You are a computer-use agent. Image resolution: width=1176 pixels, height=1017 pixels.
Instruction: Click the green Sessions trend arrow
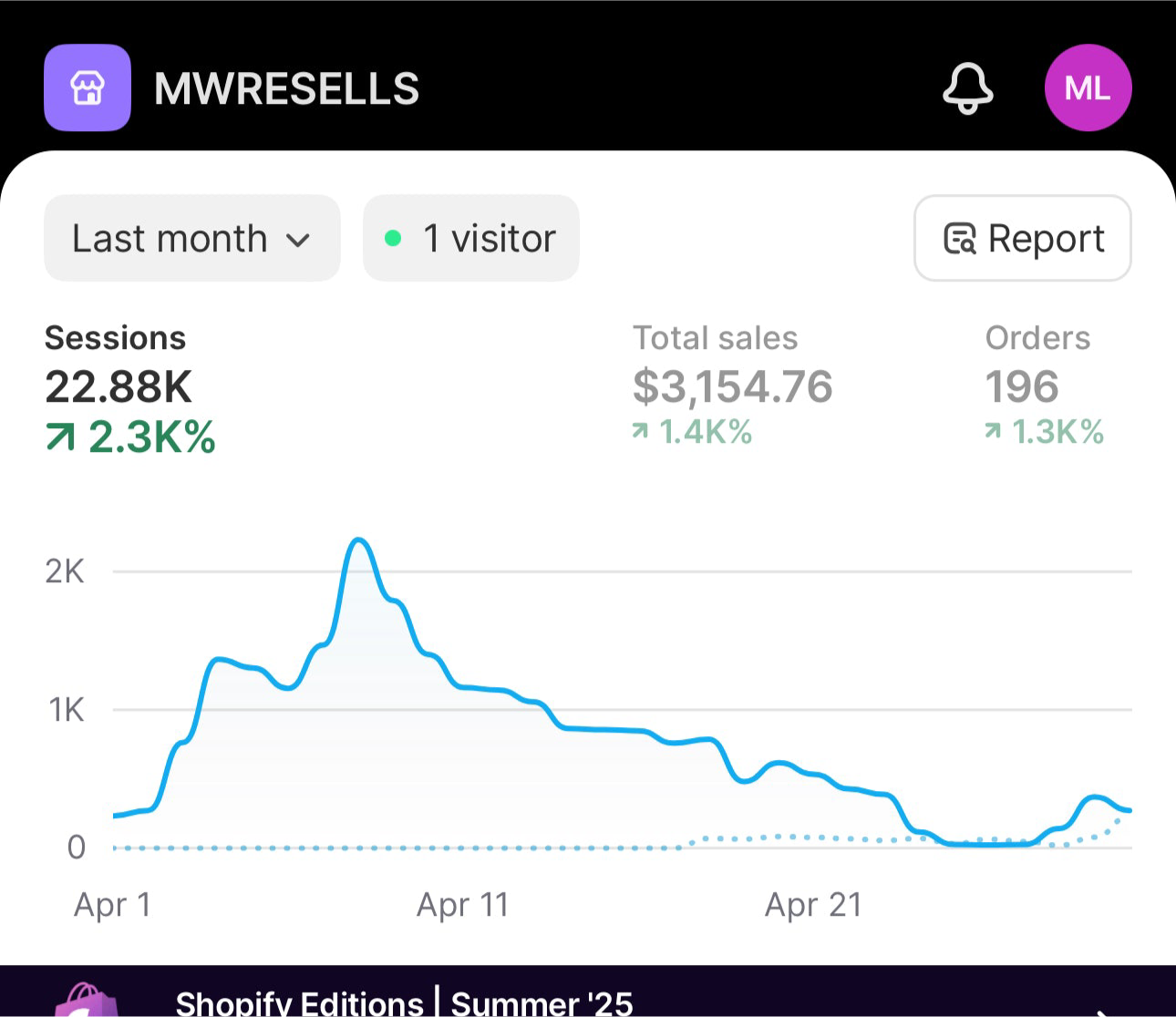60,438
